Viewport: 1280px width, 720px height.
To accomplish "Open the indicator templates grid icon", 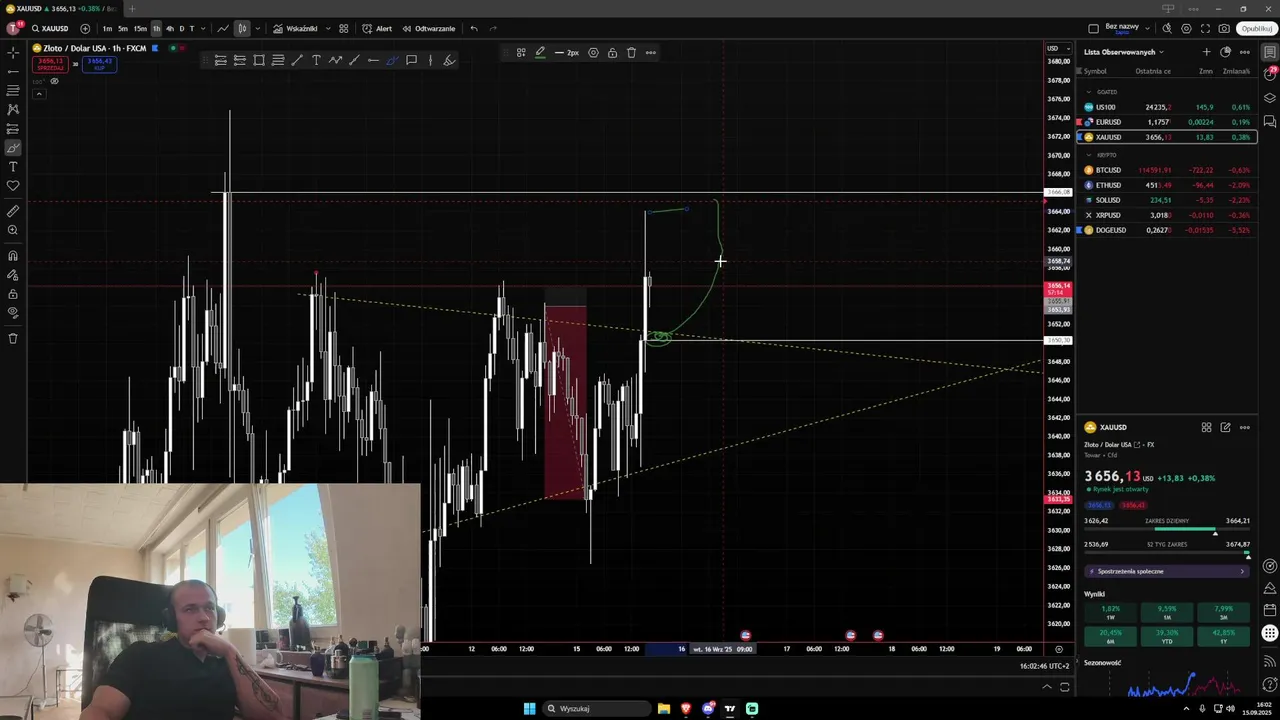I will pos(344,28).
